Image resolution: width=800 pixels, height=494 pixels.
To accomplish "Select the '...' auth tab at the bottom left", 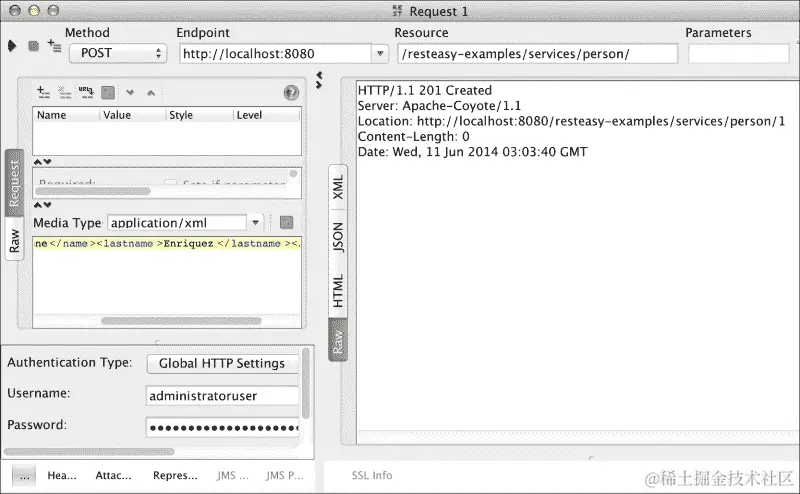I will click(x=24, y=476).
